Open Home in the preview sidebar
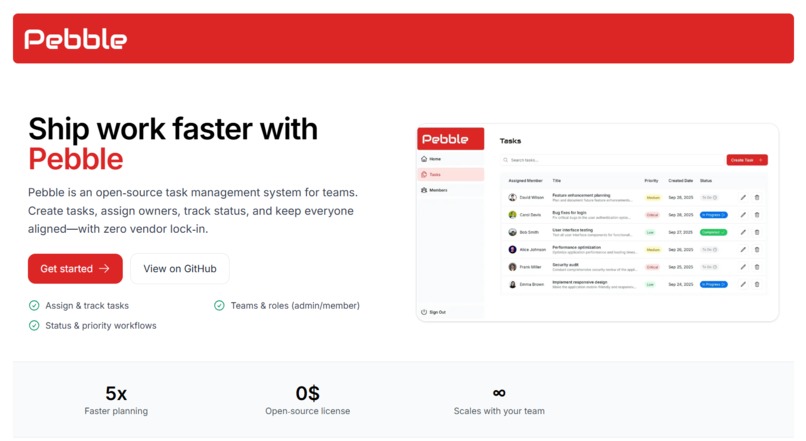806x441 pixels. (x=450, y=159)
